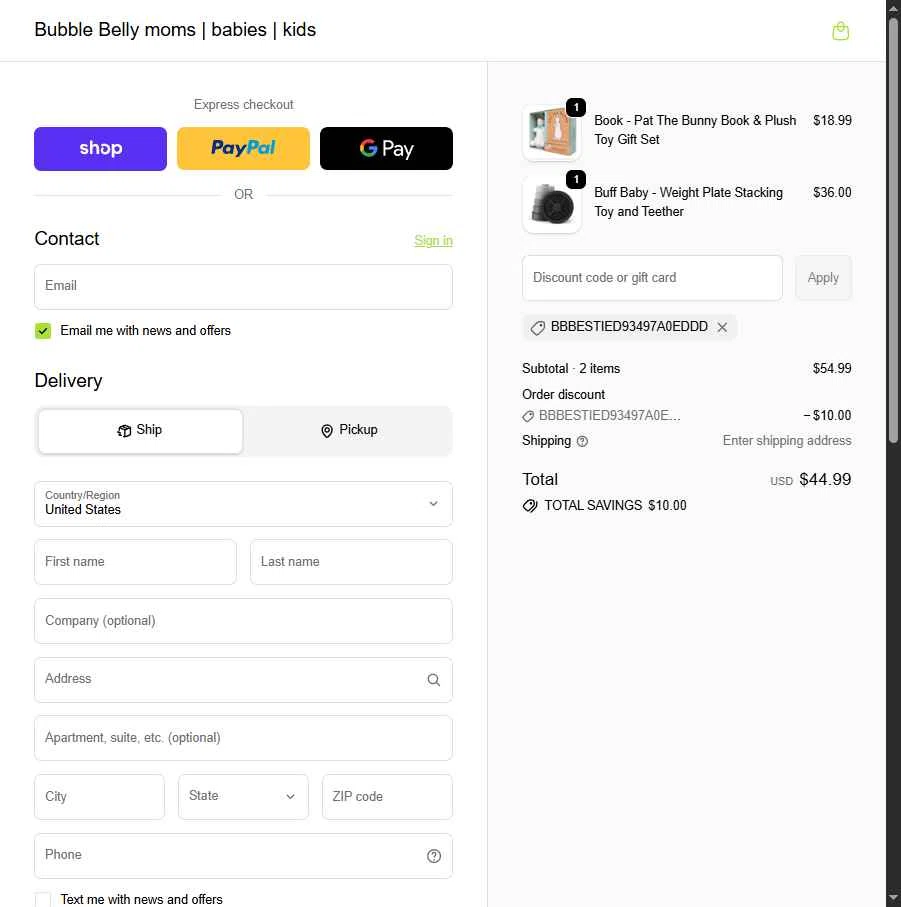Click the phone field help icon
This screenshot has width=901, height=907.
coord(434,856)
